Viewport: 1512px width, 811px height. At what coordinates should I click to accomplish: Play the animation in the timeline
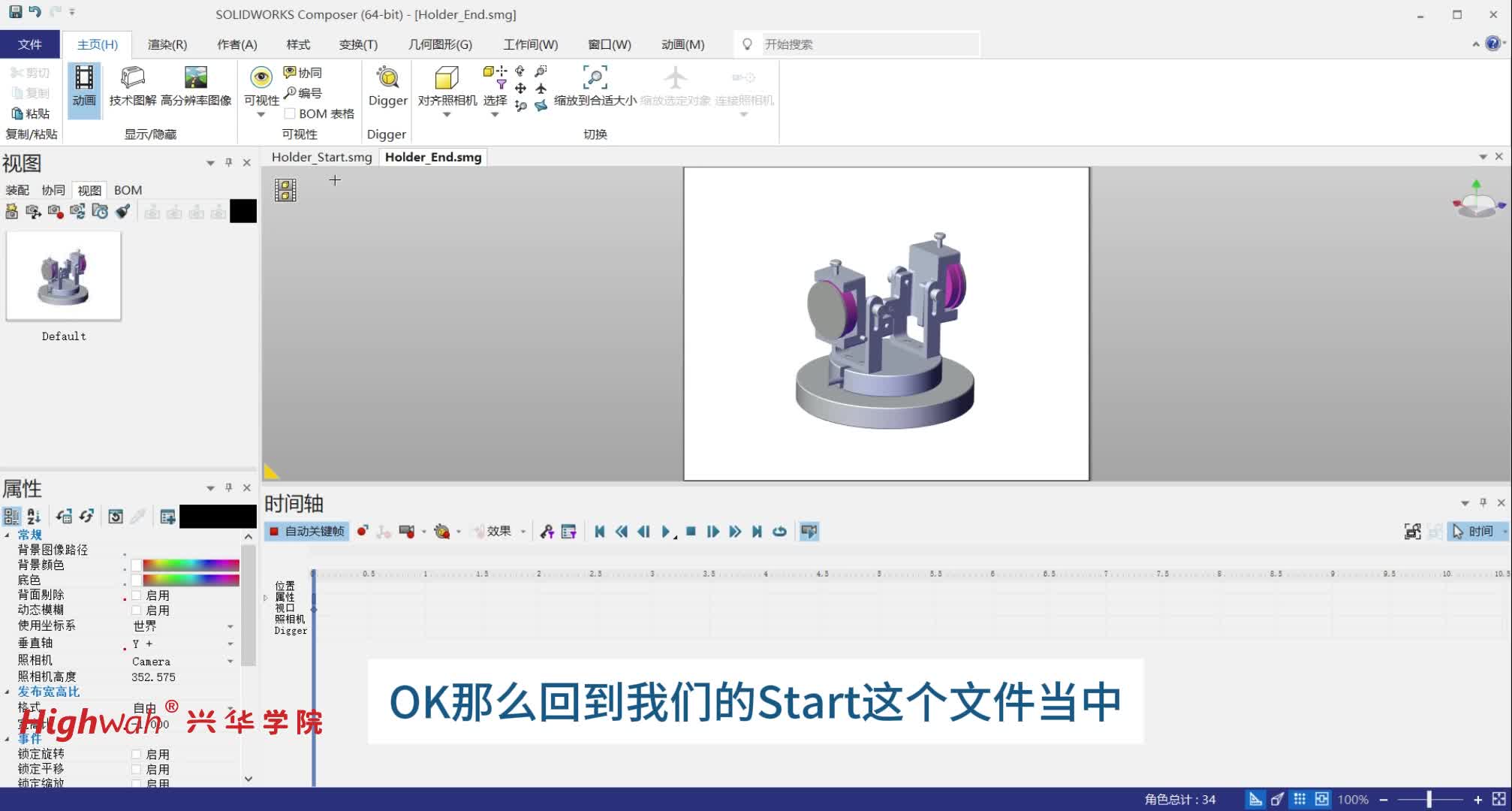click(666, 532)
